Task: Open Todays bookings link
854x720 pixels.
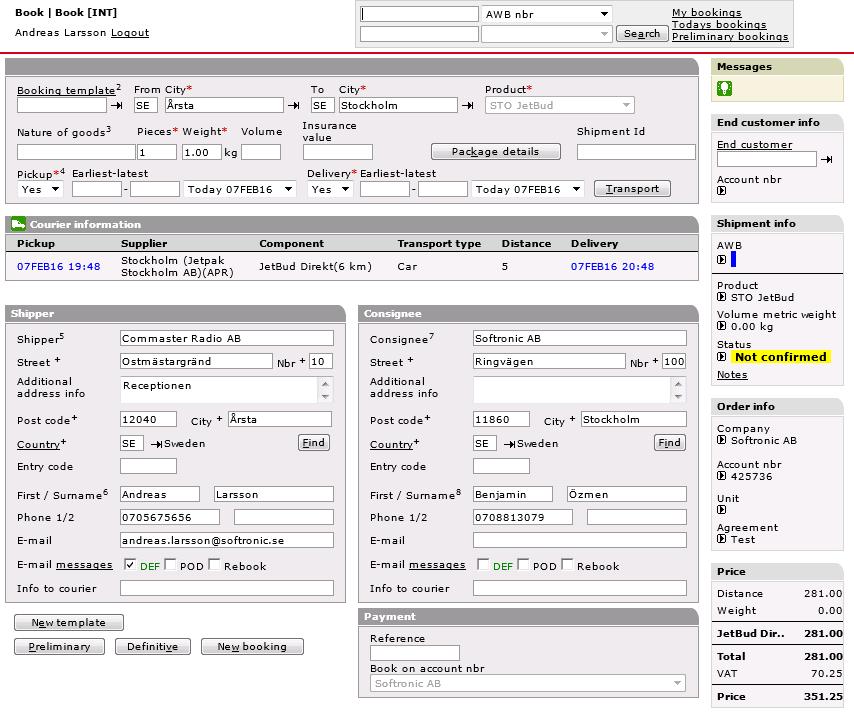Action: click(x=719, y=24)
